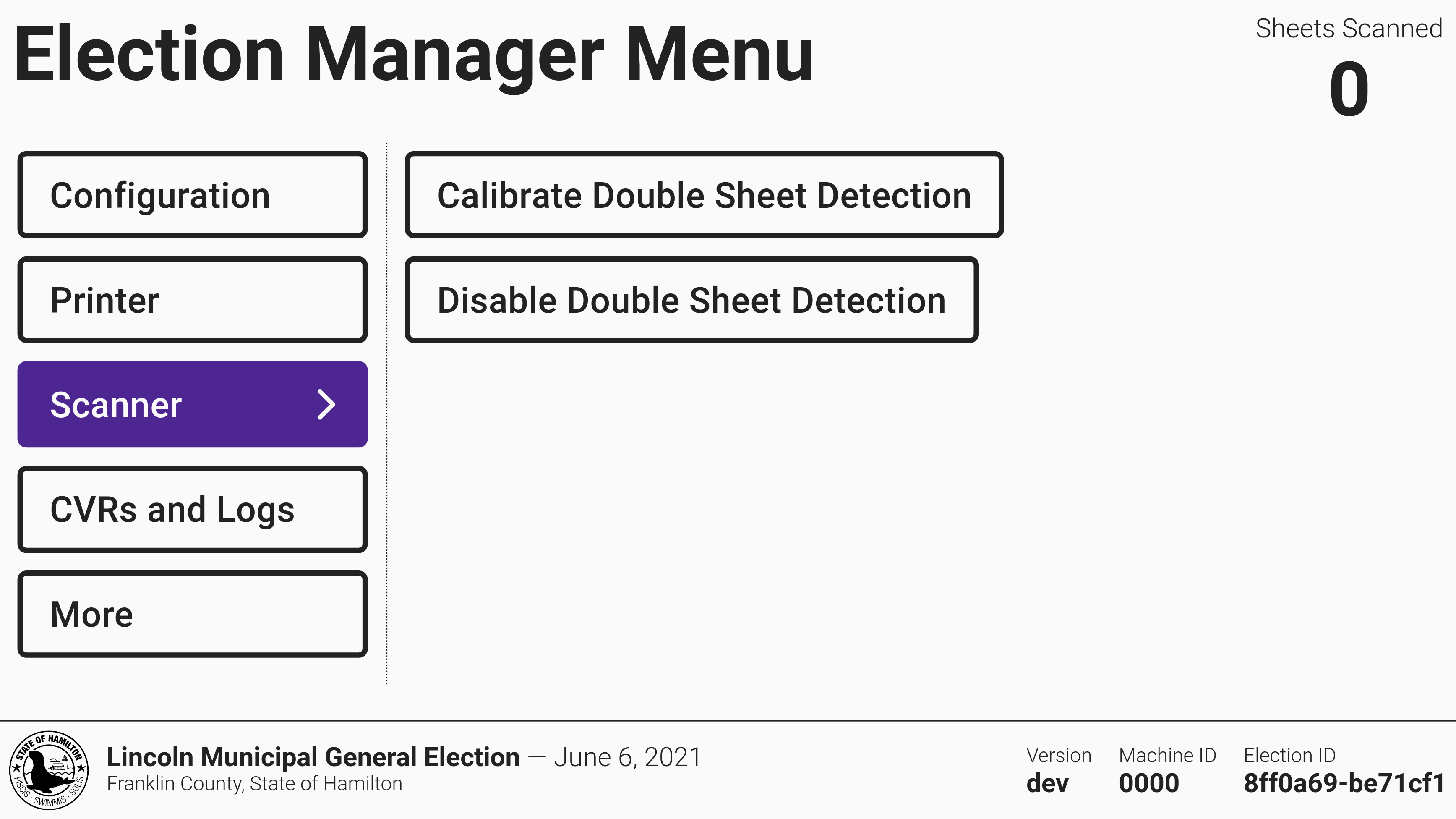Click the Election Manager Menu heading
The width and height of the screenshot is (1456, 819).
[x=413, y=55]
